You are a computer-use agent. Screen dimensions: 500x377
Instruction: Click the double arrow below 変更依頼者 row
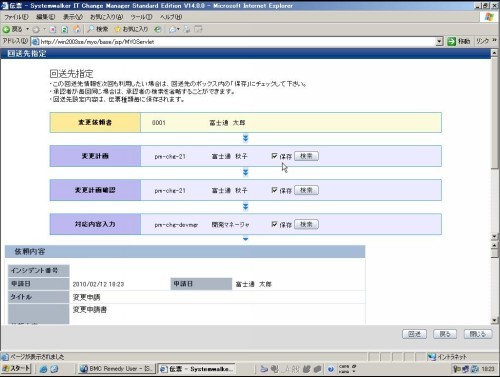(x=246, y=138)
